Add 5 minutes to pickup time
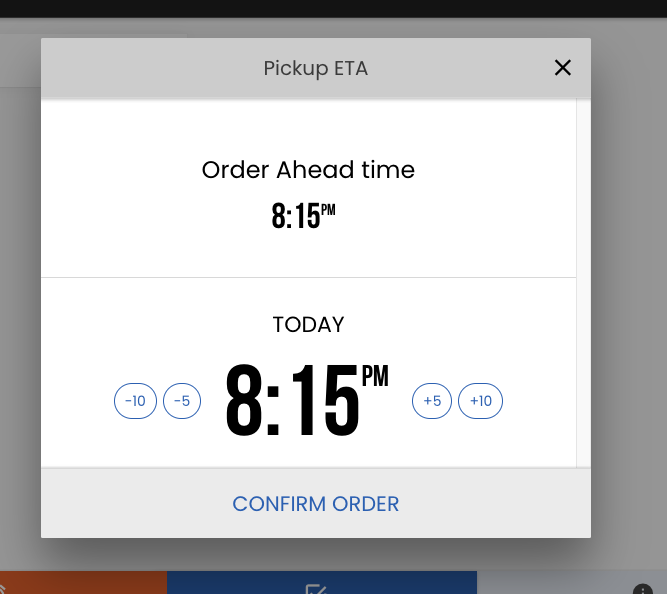The width and height of the screenshot is (667, 594). (432, 401)
